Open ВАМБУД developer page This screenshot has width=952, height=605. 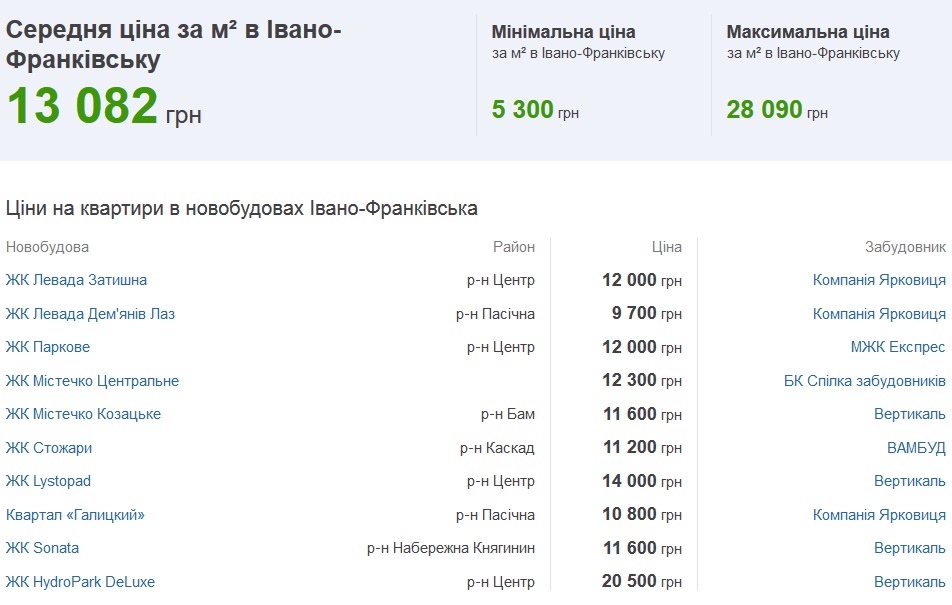tap(916, 448)
